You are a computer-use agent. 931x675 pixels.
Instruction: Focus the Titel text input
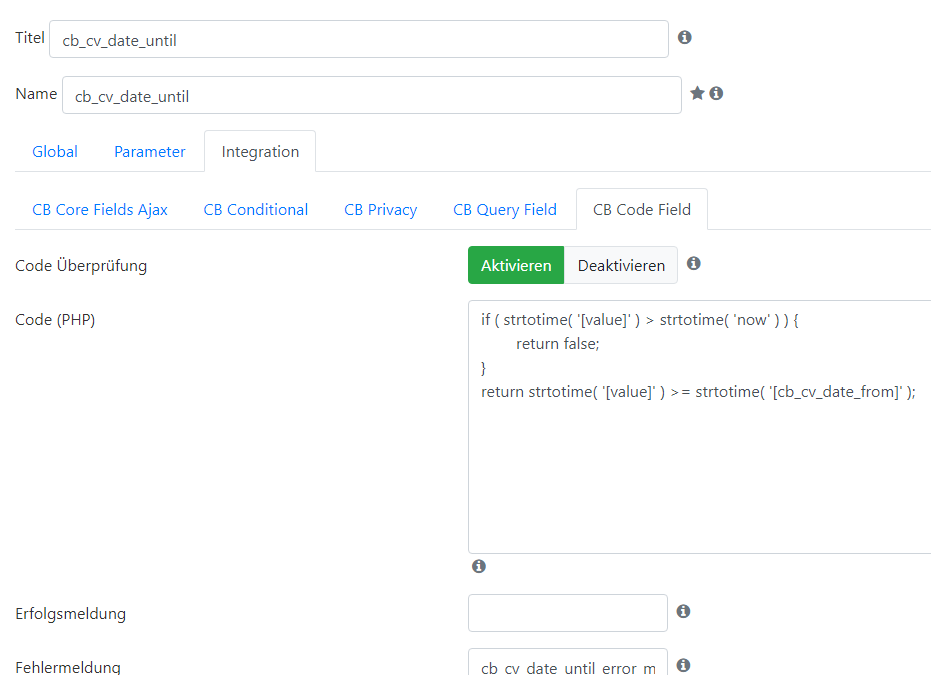[359, 39]
